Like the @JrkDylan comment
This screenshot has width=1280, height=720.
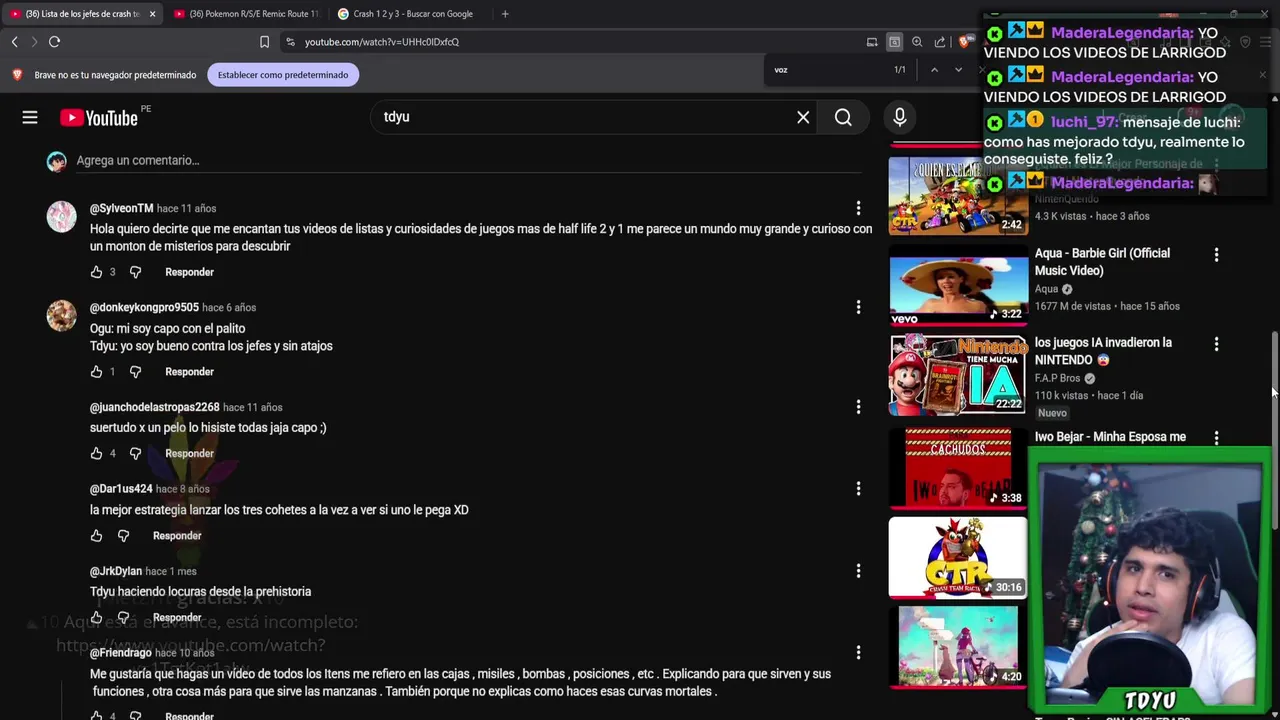96,617
